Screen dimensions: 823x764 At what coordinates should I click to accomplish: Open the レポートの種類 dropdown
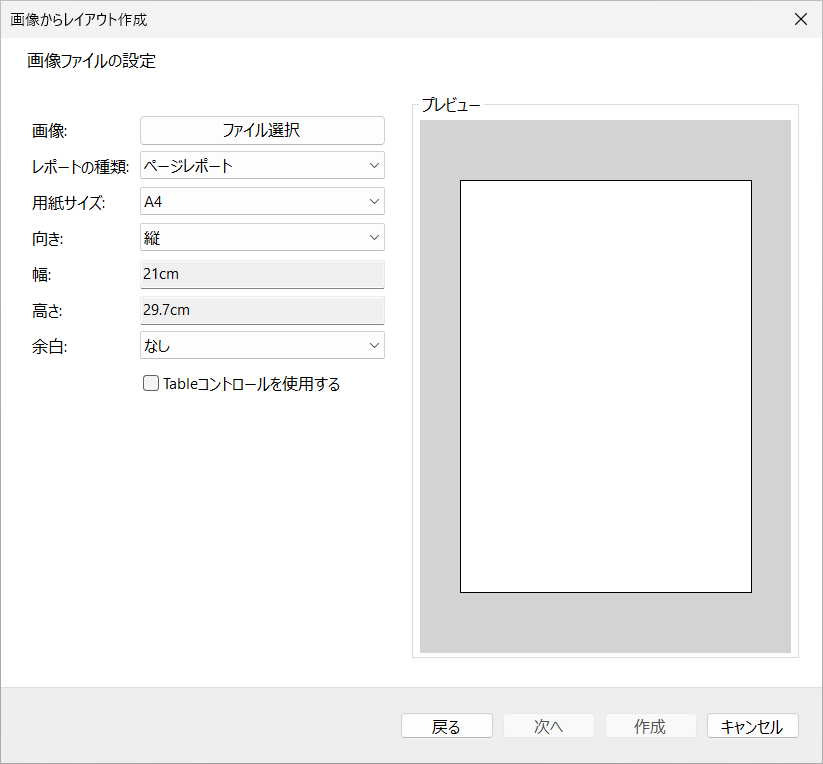click(262, 165)
